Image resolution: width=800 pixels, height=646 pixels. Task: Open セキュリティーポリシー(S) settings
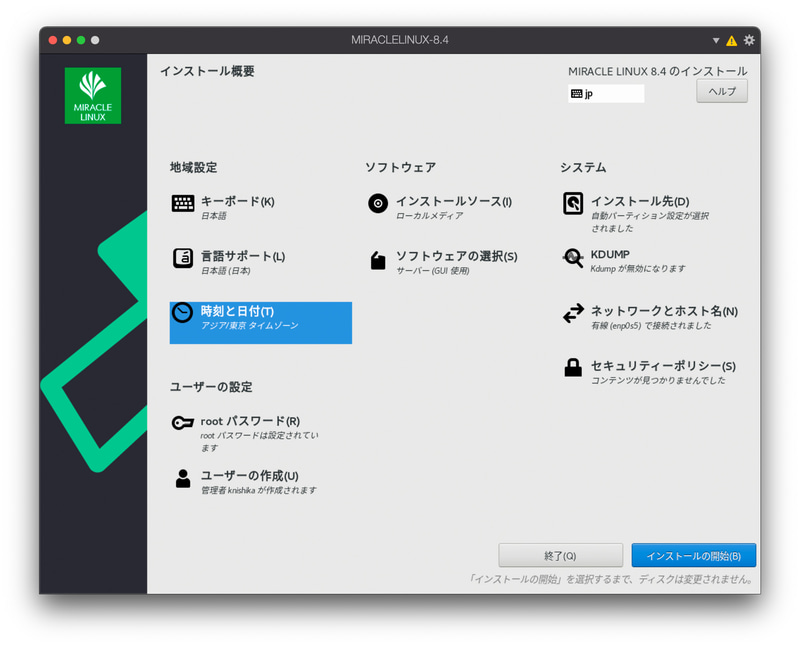663,366
